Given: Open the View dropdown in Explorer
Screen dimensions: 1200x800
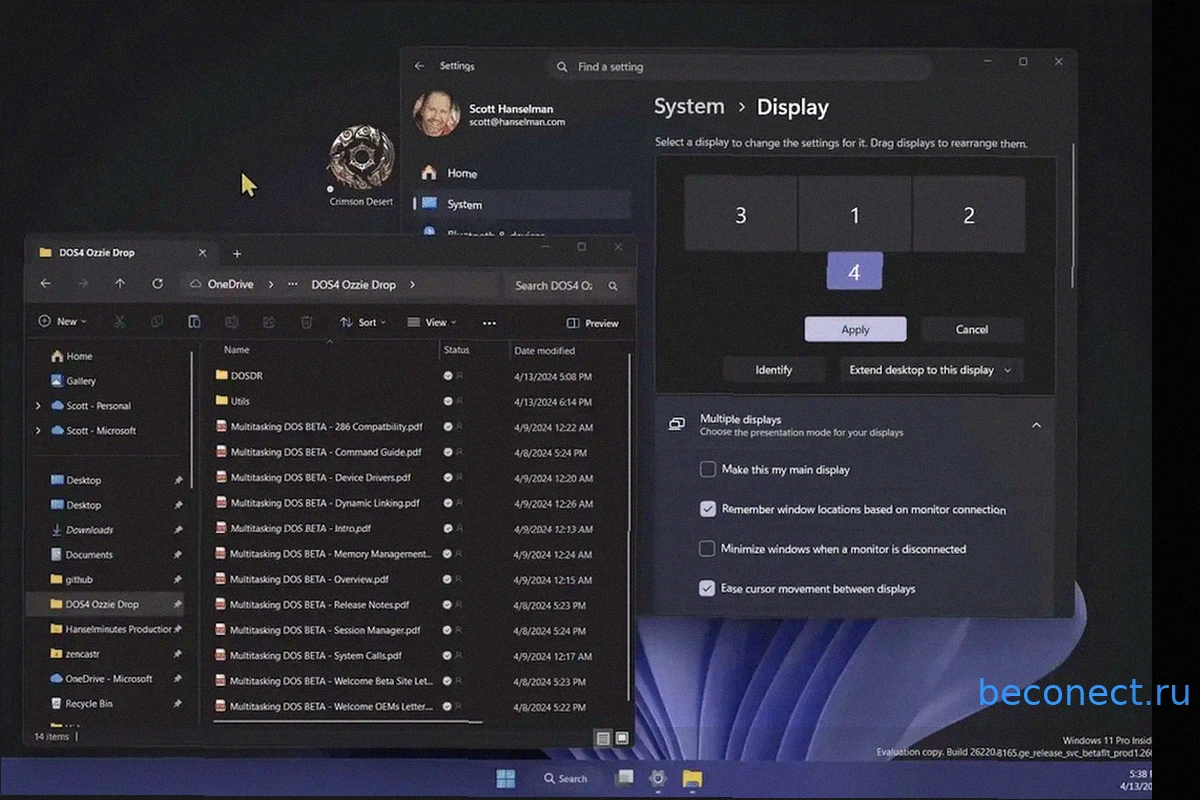Looking at the screenshot, I should (x=432, y=322).
